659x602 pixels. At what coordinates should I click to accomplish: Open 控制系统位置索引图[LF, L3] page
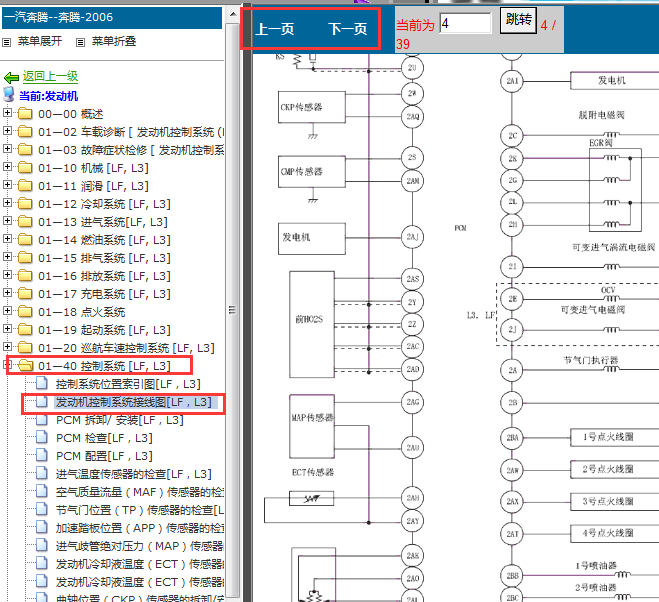(x=128, y=384)
